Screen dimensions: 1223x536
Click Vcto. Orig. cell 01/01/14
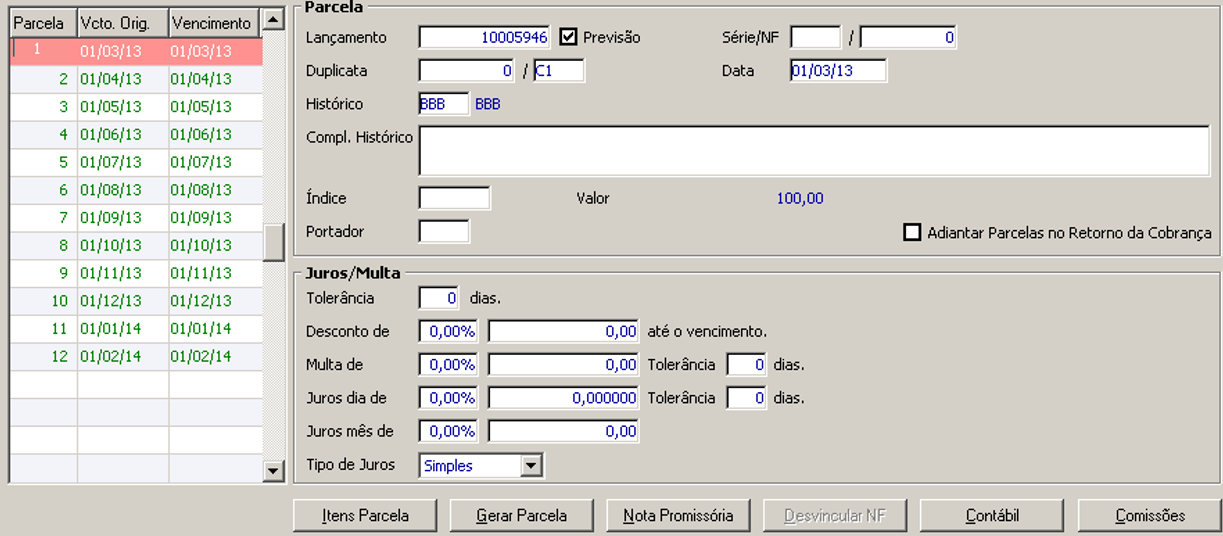[123, 329]
